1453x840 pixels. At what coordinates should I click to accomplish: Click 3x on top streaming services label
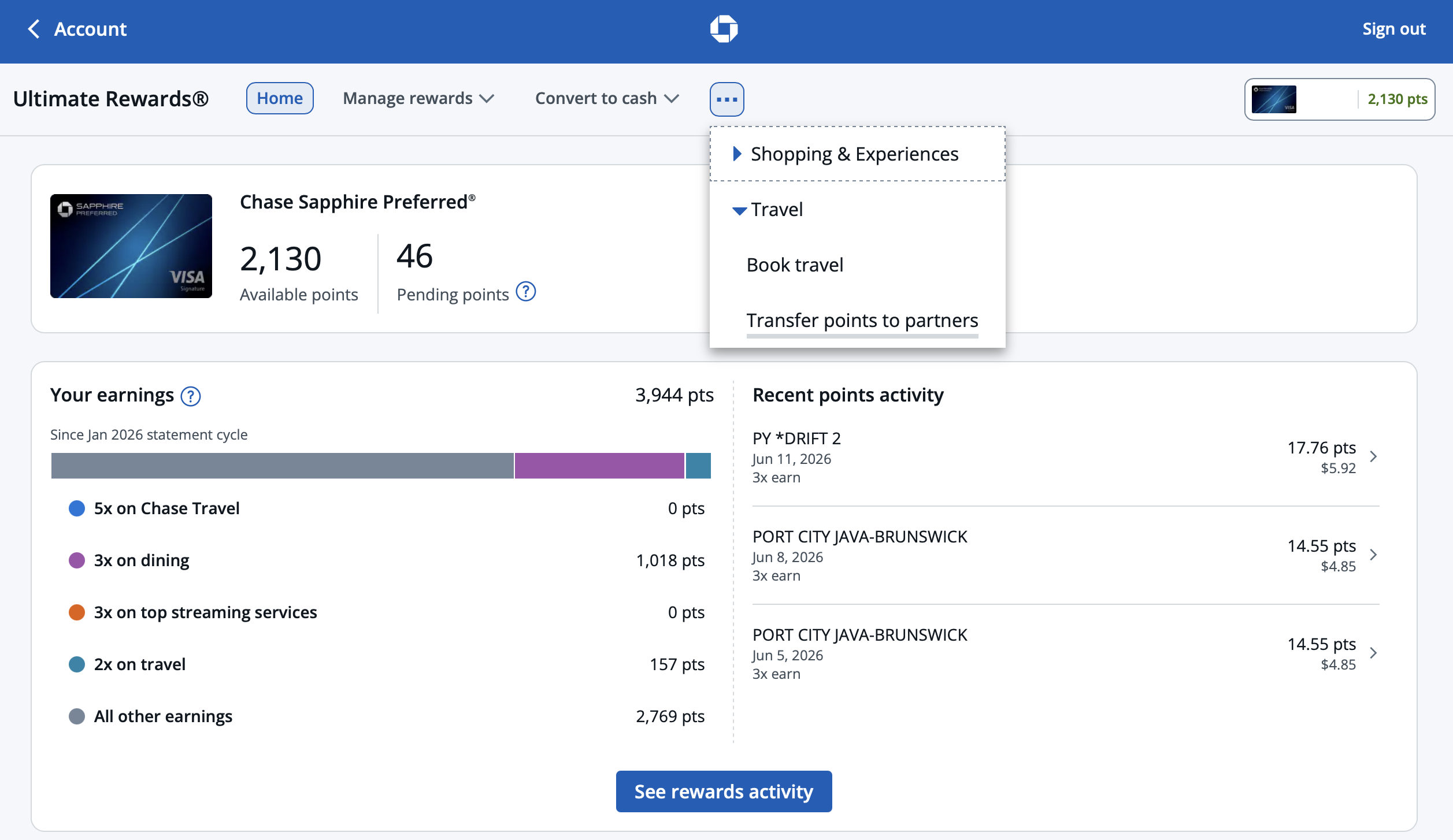(x=205, y=612)
